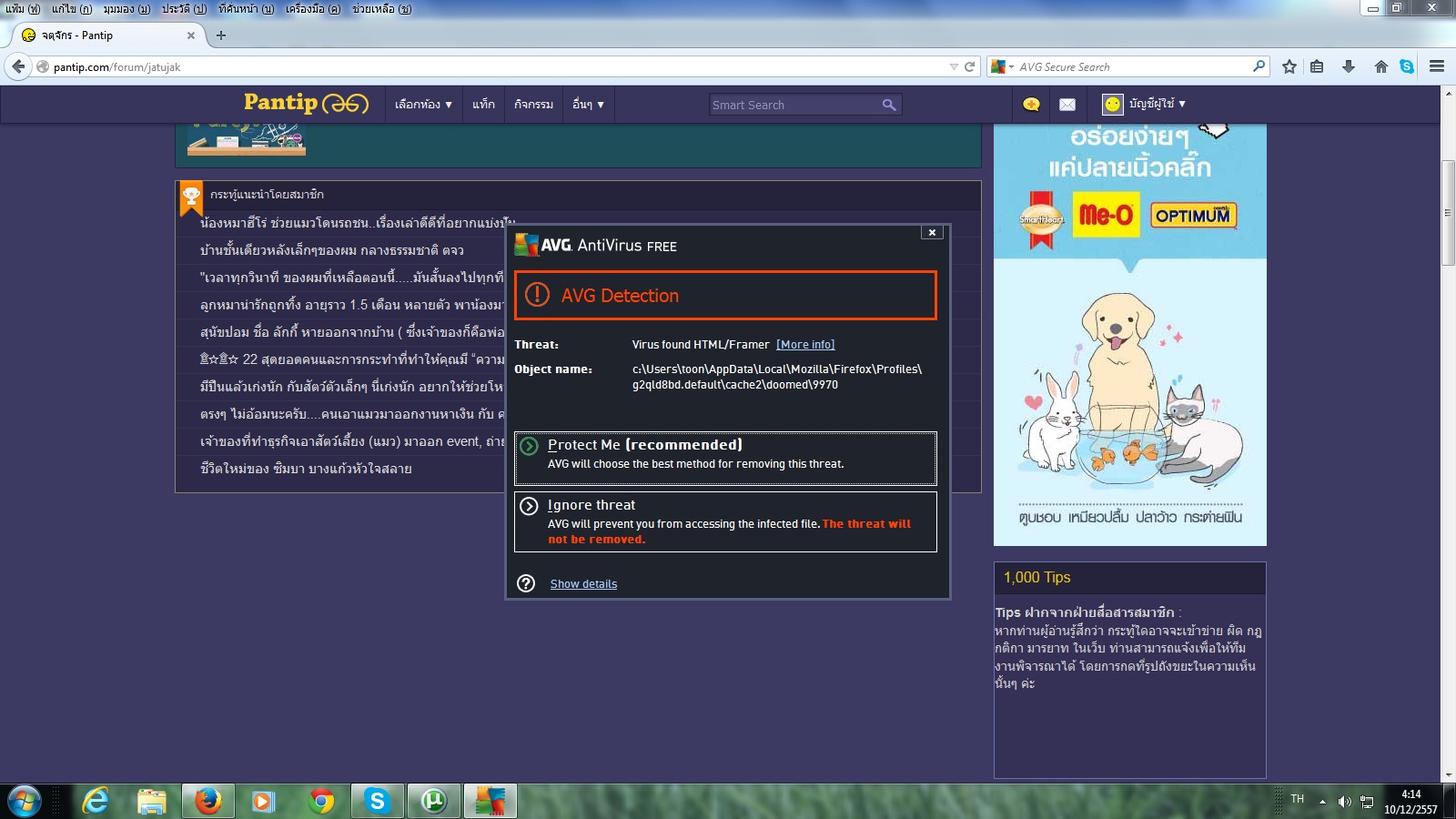
Task: Open thread starting "เจ้าของที่ทำธุรกิจเอาสัตว์เลี้ยง (แมว)"
Action: tap(352, 441)
